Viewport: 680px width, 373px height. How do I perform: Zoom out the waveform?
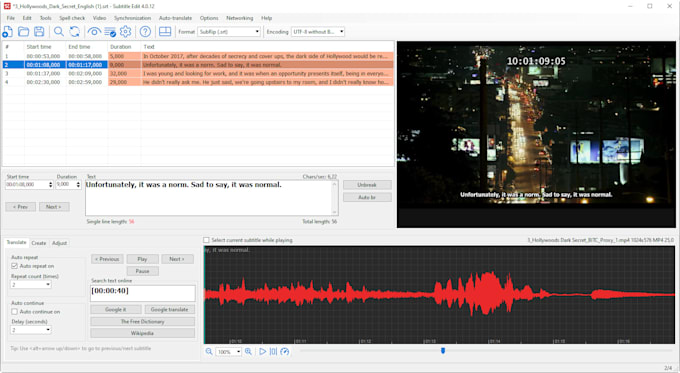coord(209,351)
